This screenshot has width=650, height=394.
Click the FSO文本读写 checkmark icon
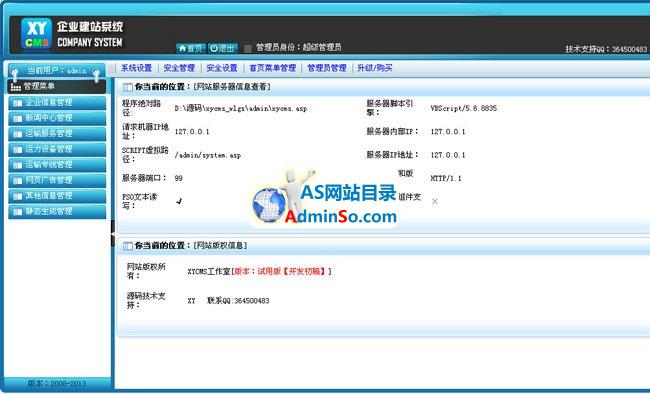click(x=179, y=201)
